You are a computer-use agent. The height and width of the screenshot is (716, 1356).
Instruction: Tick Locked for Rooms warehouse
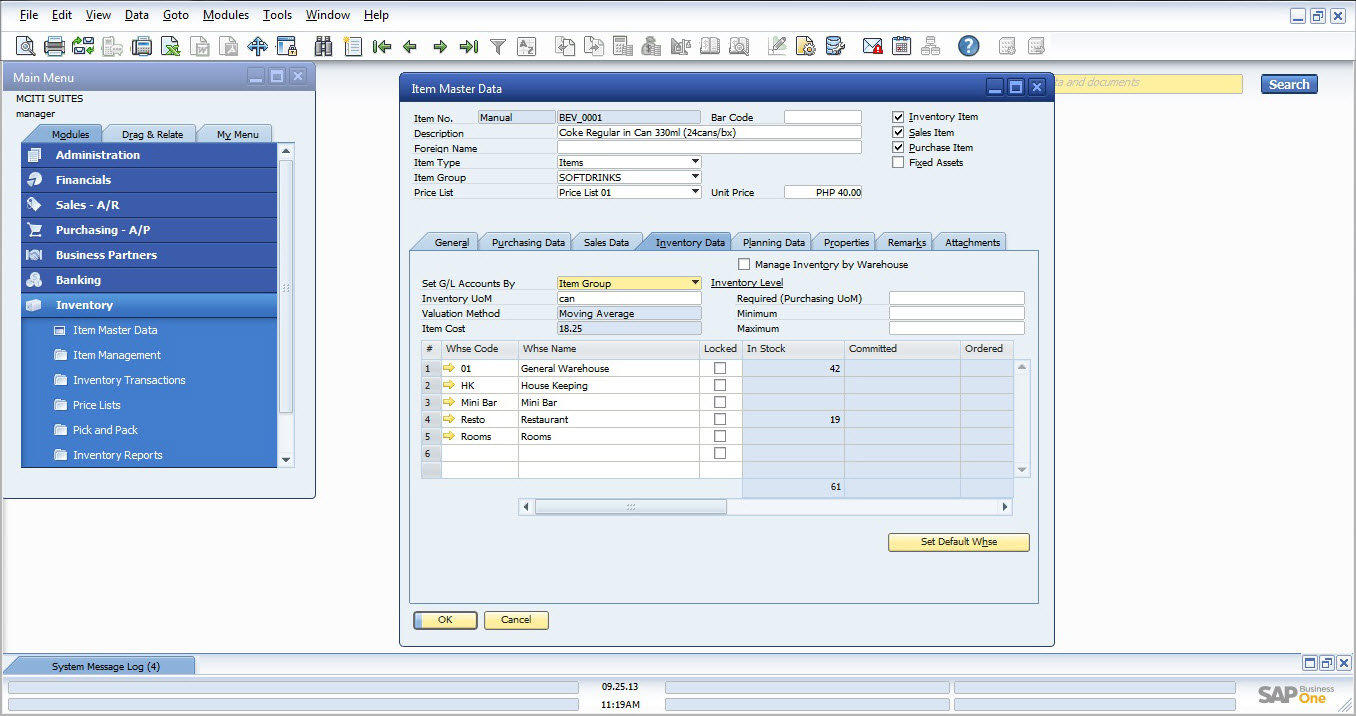[x=720, y=436]
